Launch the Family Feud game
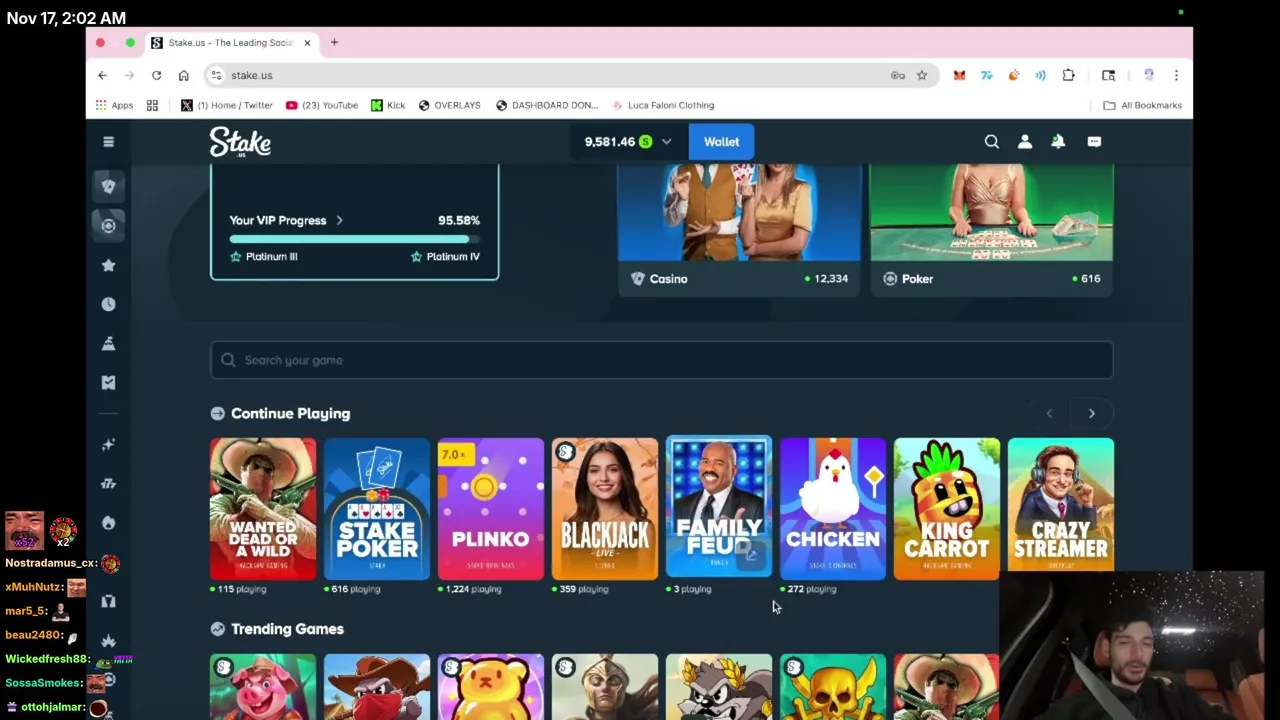The height and width of the screenshot is (720, 1280). [x=719, y=507]
